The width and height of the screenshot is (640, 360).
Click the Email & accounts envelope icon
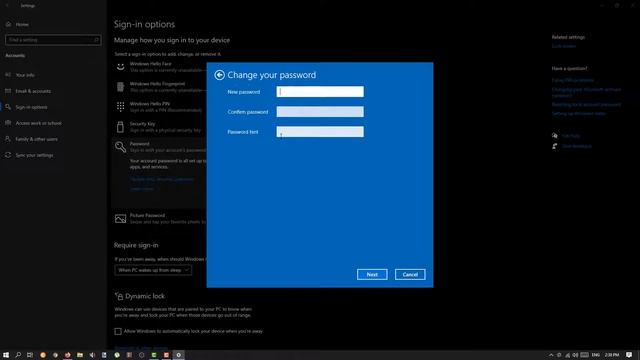pos(8,91)
